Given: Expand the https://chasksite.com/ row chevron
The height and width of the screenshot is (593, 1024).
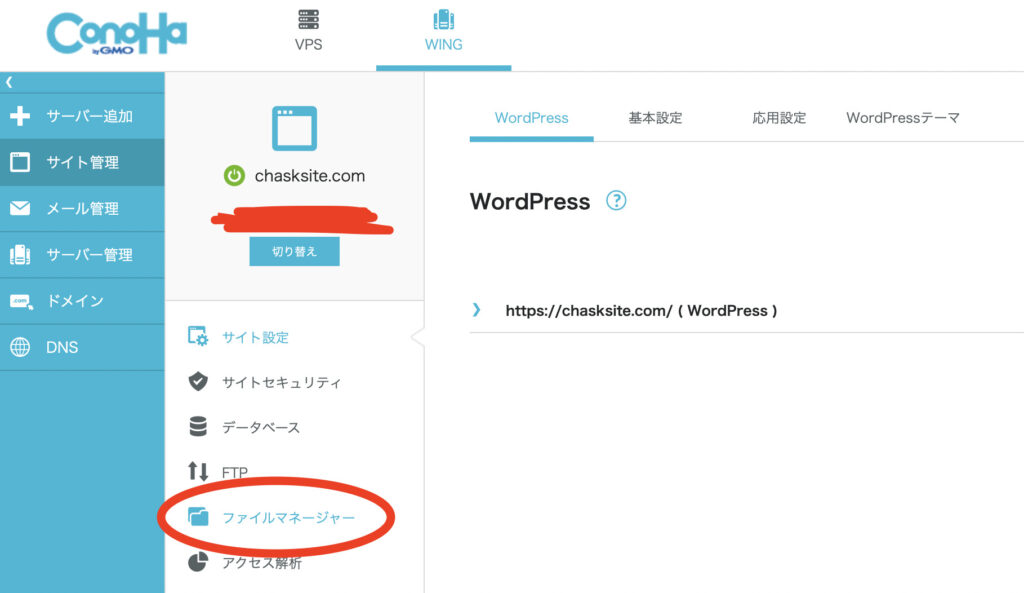Looking at the screenshot, I should pos(477,310).
